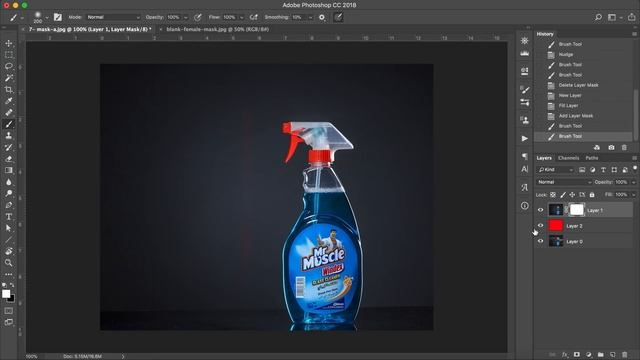Select the Dodge tool
This screenshot has width=640, height=360.
tap(9, 193)
